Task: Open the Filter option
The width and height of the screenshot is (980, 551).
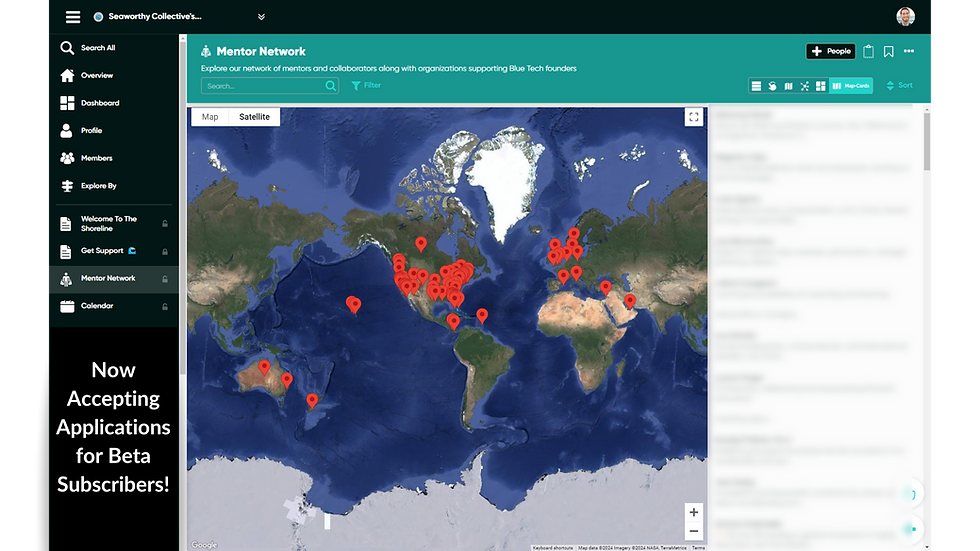Action: 366,86
